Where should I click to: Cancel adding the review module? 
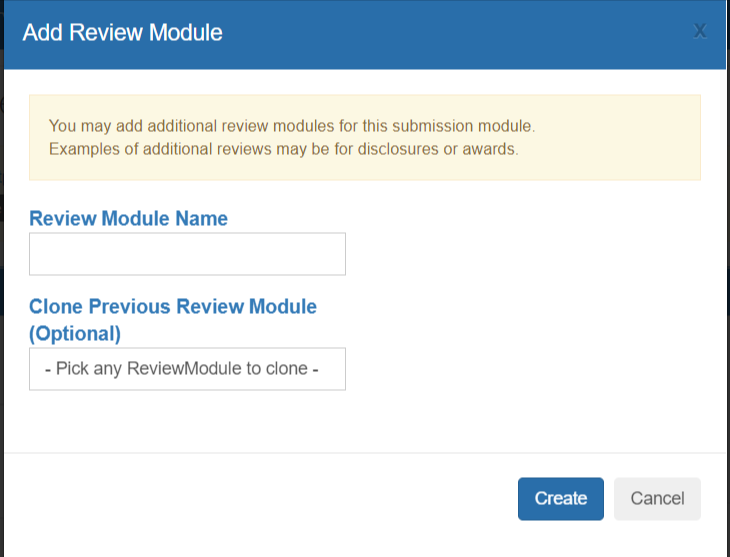tap(657, 498)
